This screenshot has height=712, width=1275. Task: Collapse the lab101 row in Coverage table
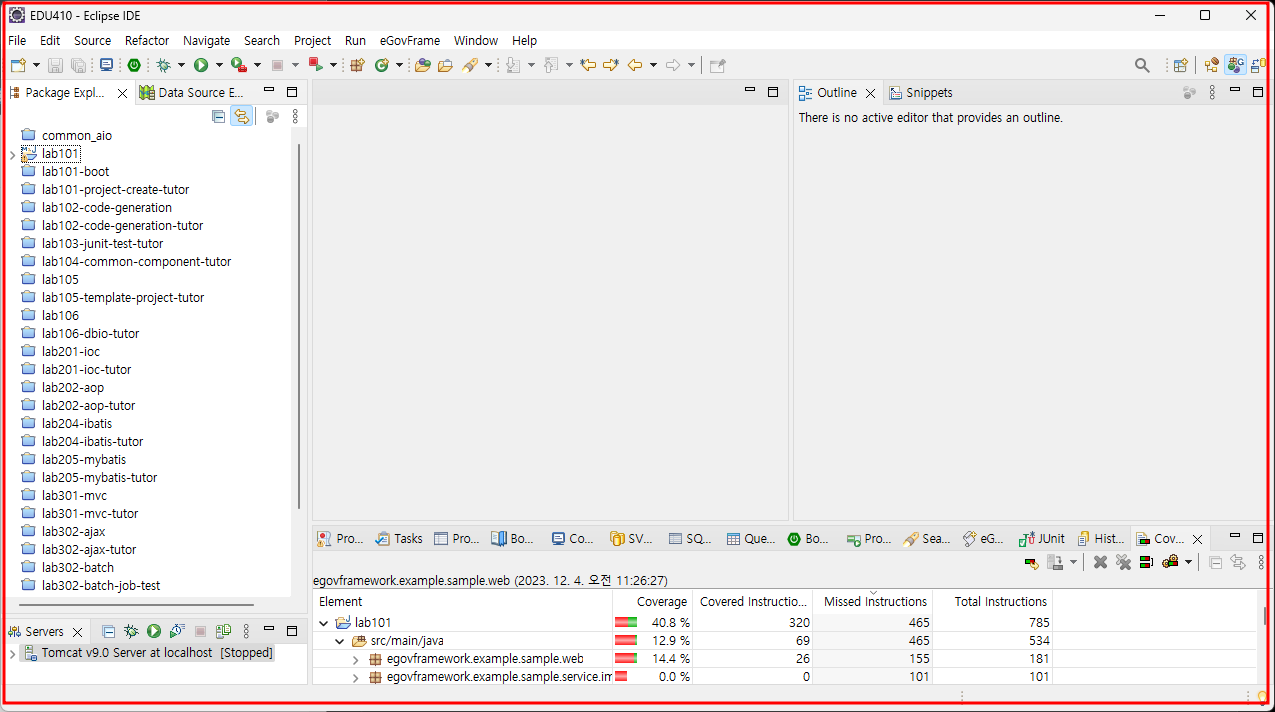[x=323, y=622]
